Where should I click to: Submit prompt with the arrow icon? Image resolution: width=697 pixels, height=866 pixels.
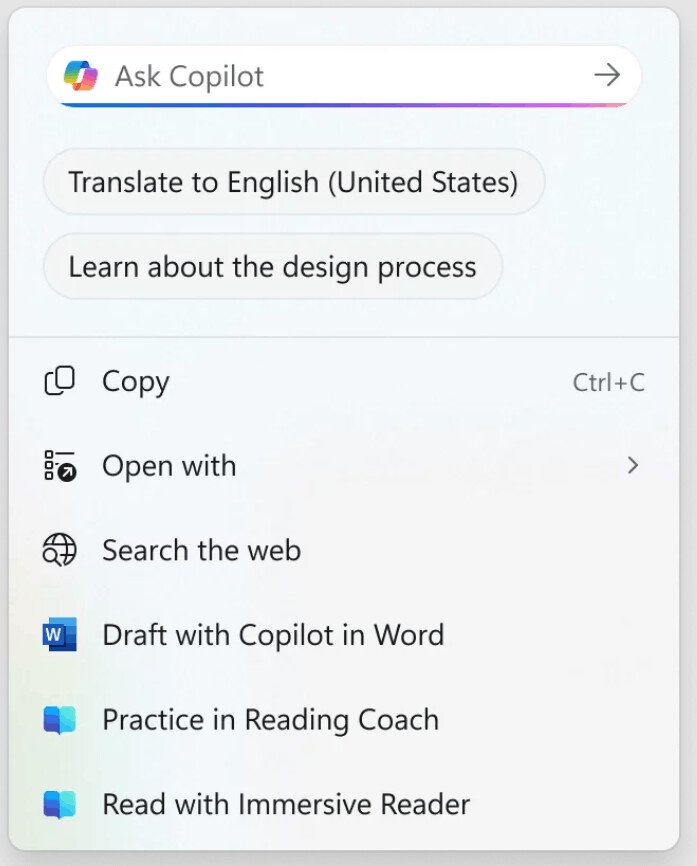click(x=607, y=75)
